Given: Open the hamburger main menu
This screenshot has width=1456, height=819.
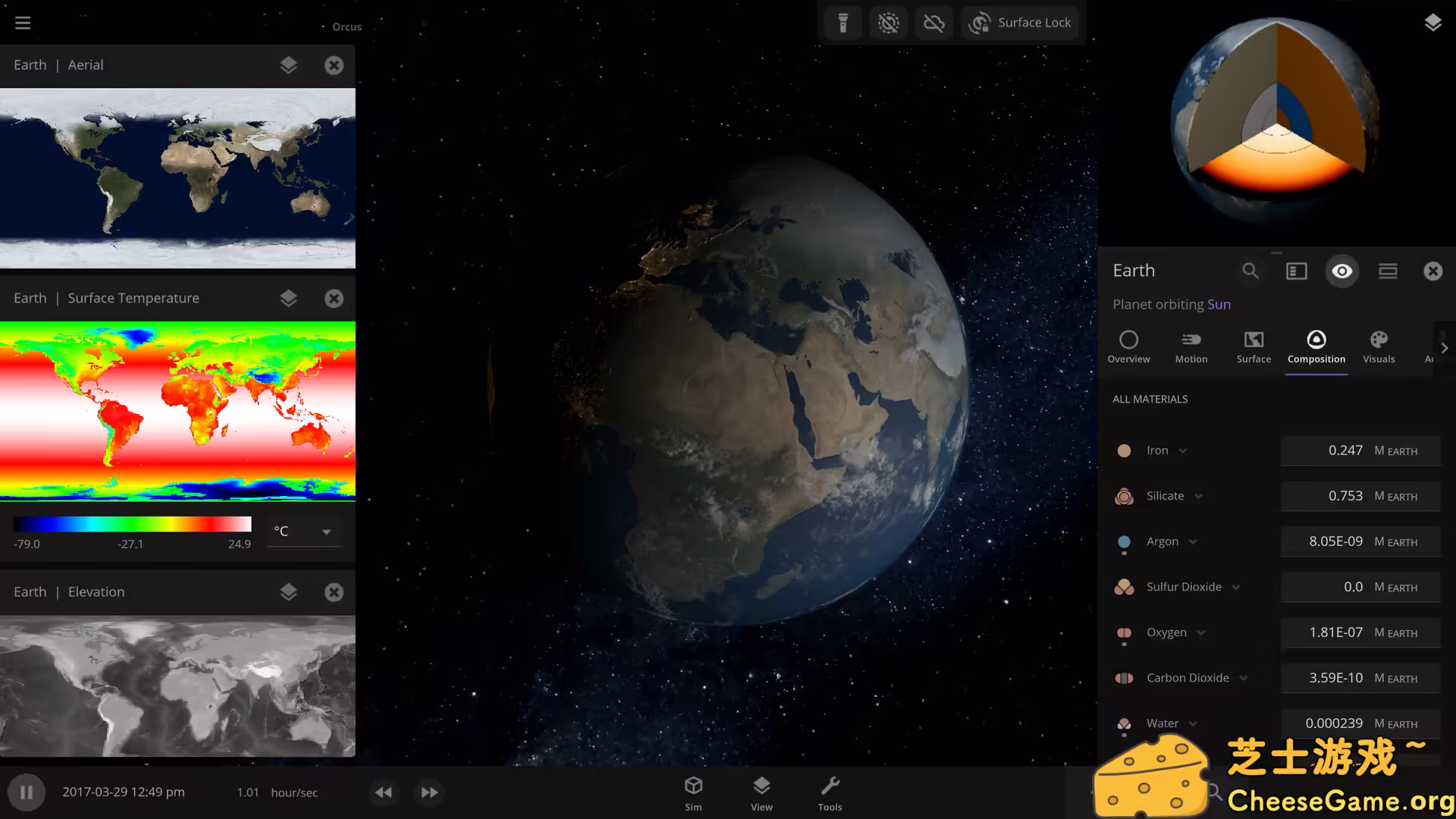Looking at the screenshot, I should 23,23.
